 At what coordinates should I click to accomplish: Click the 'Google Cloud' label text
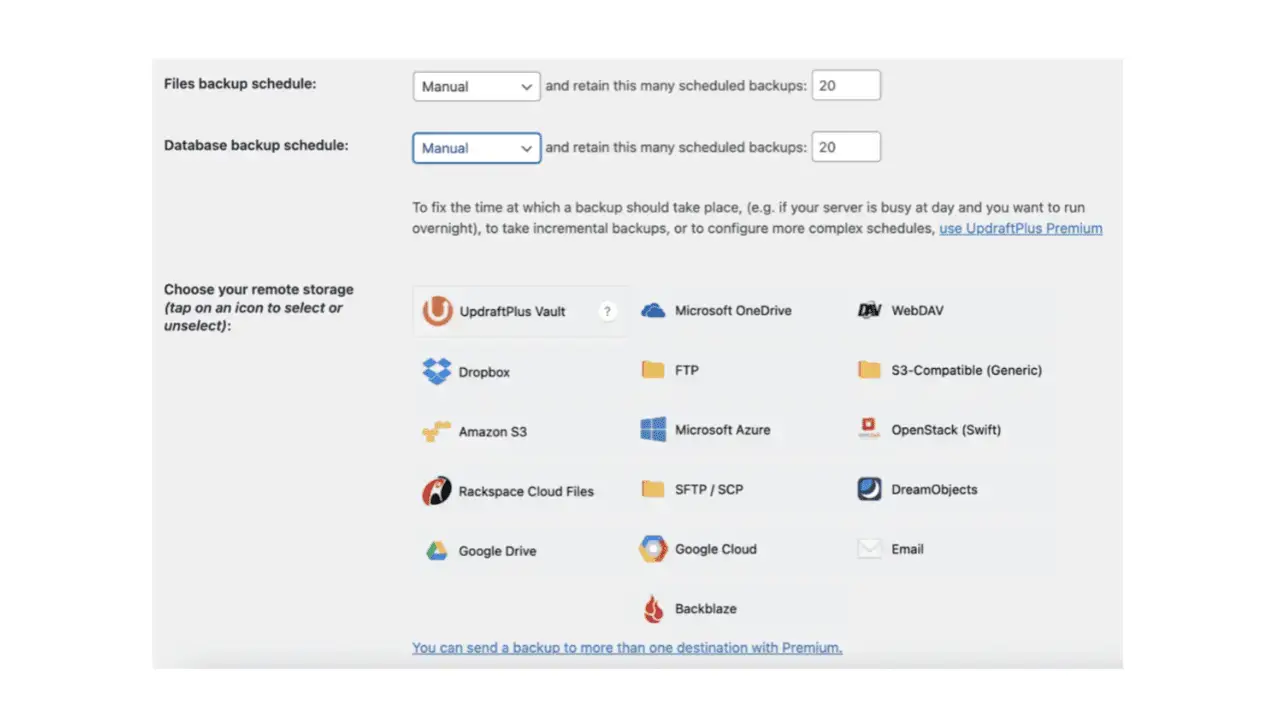tap(716, 549)
